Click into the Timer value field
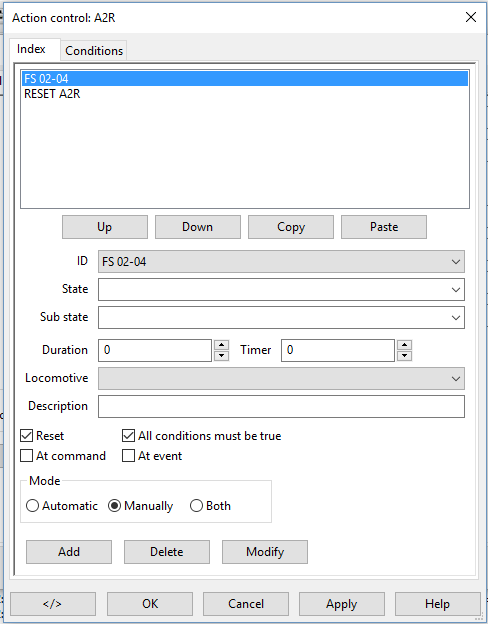Screen dimensions: 488x624 338,350
